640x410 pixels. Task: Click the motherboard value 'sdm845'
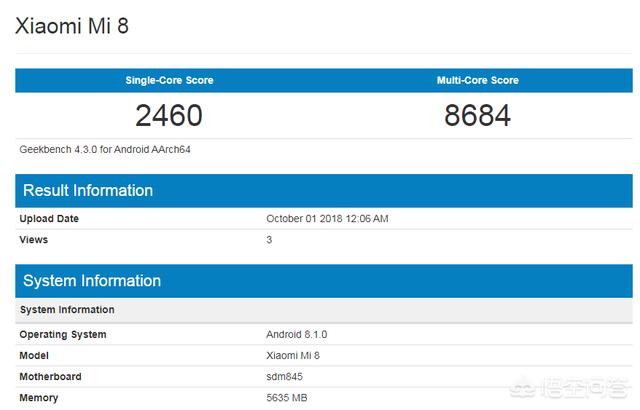point(284,377)
